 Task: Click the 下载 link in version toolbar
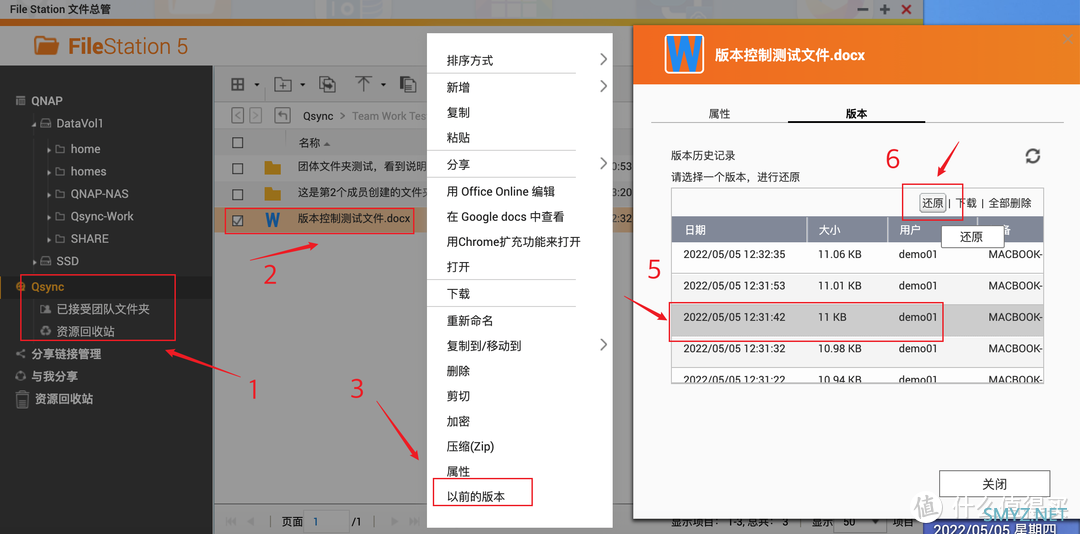966,203
